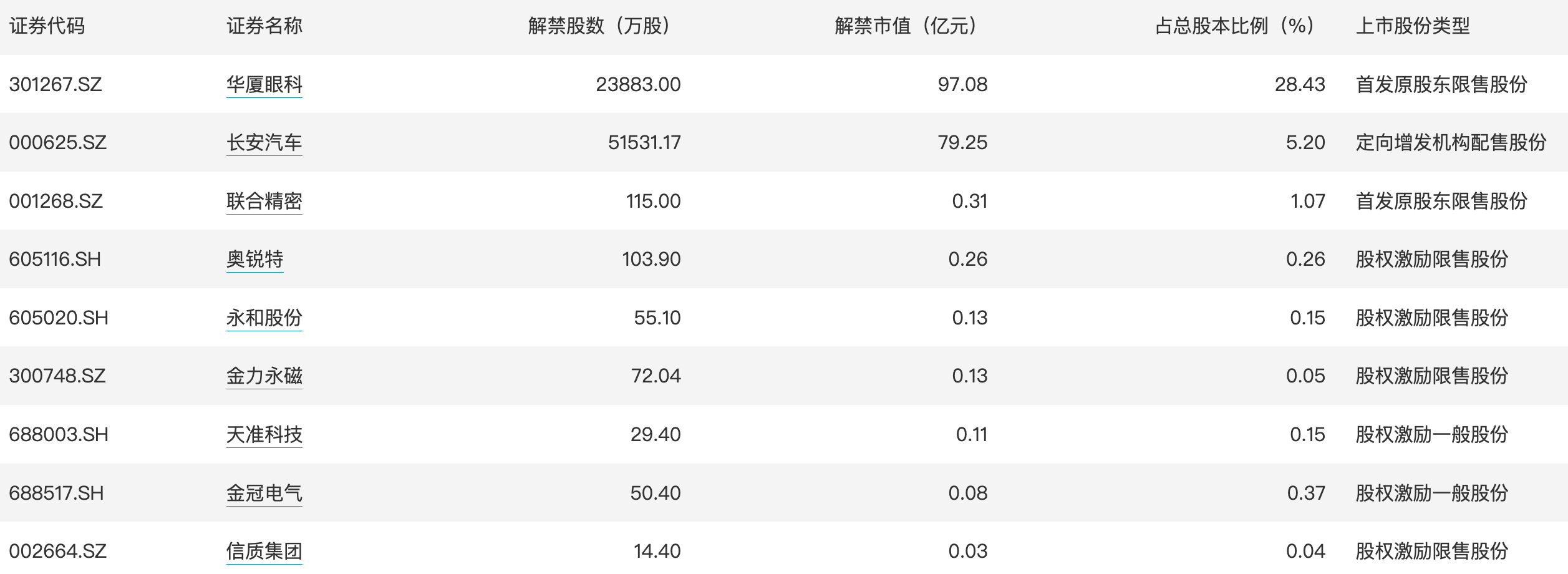Screen dimensions: 1568x574
Task: Click the 97.08 unlock market value cell
Action: click(x=962, y=84)
